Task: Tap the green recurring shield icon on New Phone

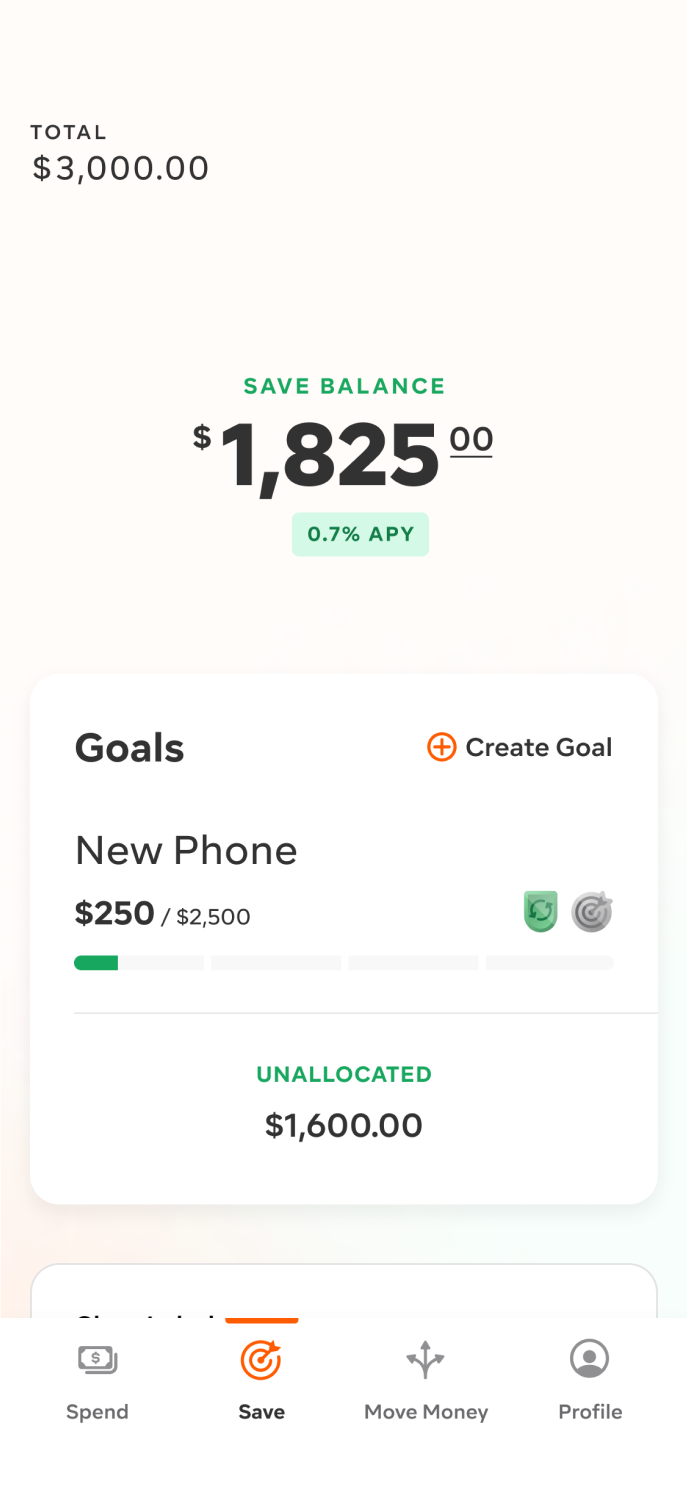Action: pyautogui.click(x=541, y=912)
